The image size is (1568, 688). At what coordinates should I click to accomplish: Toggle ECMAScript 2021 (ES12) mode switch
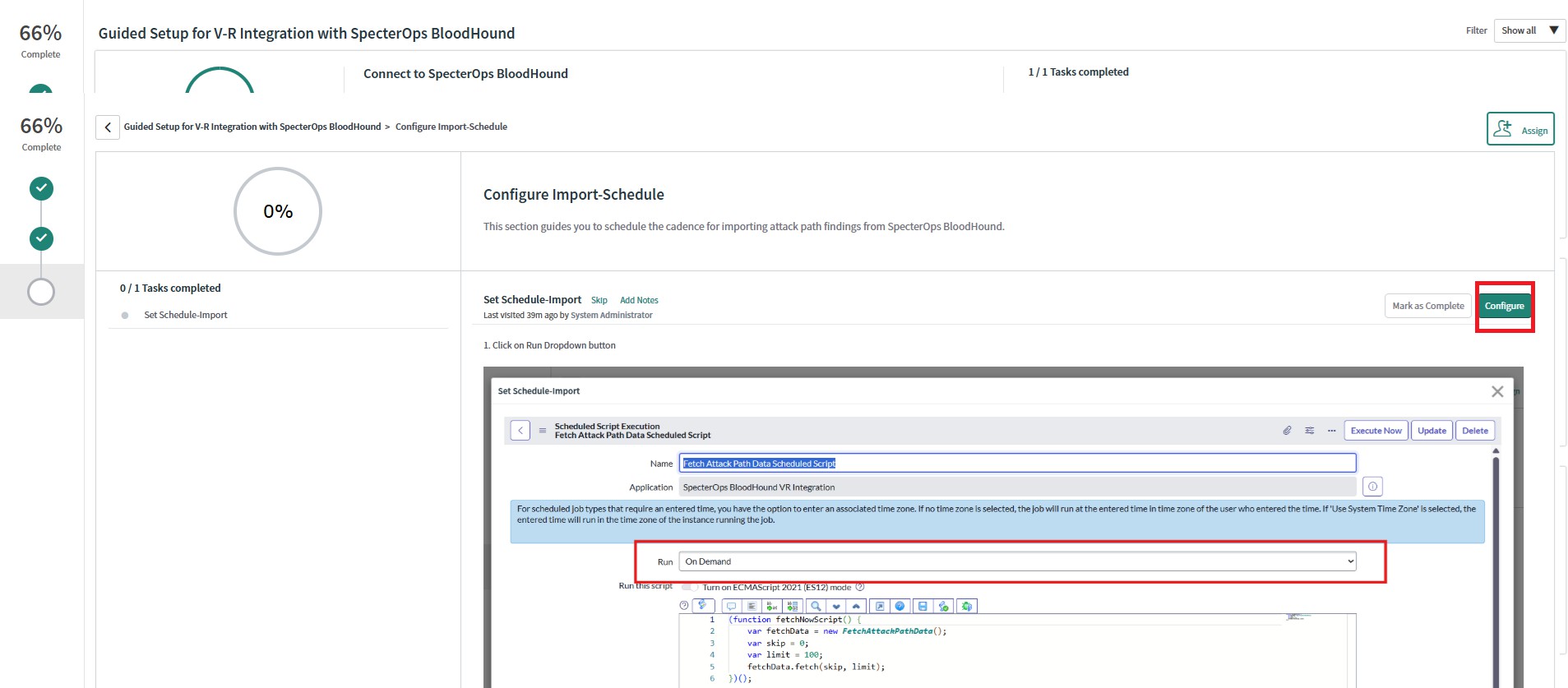690,587
